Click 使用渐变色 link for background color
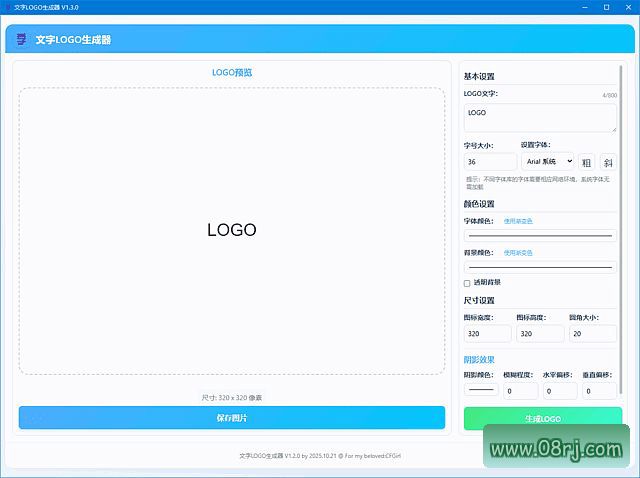The height and width of the screenshot is (478, 640). click(x=518, y=253)
